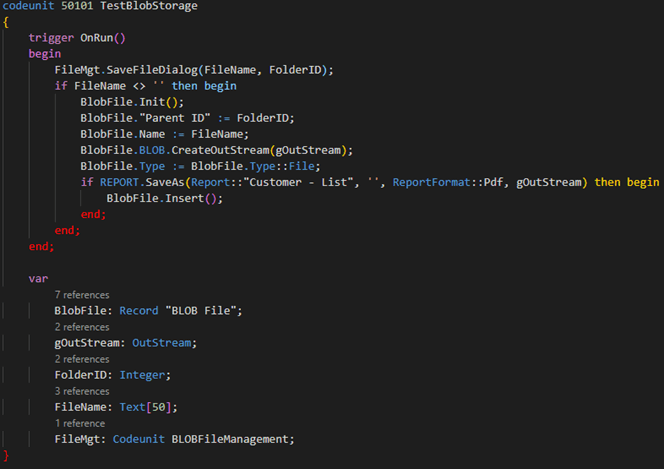Click 'Init' in BlobFile.Init() line
This screenshot has width=664, height=469.
(x=152, y=102)
